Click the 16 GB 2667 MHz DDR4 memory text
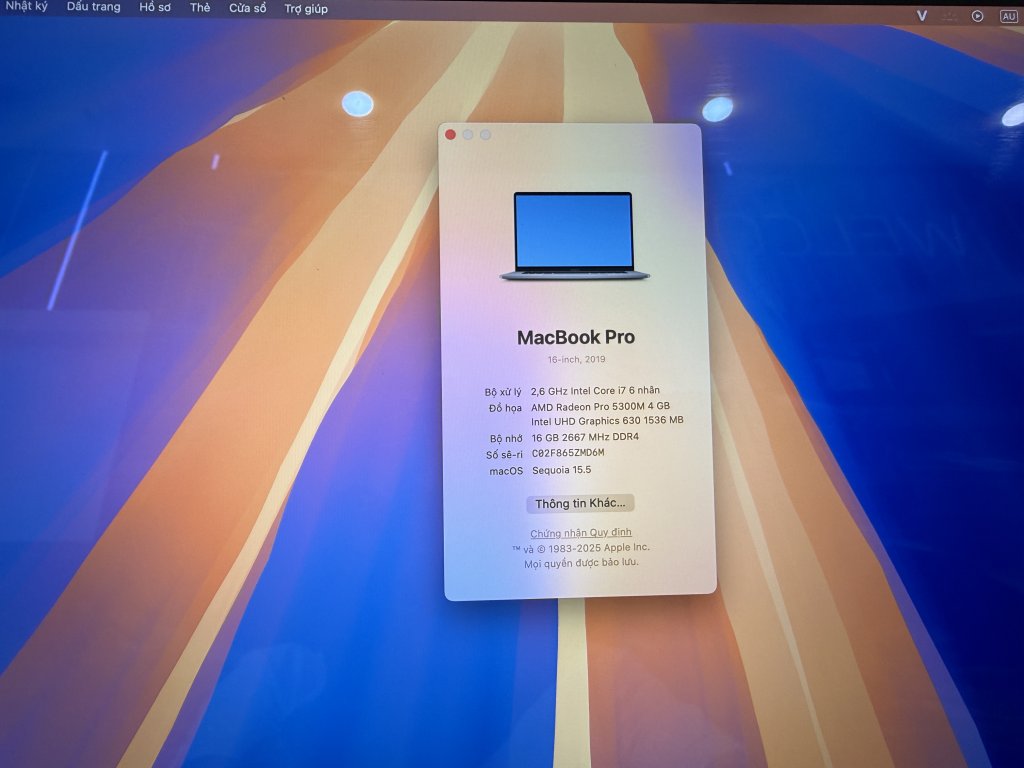The image size is (1024, 768). [x=585, y=437]
